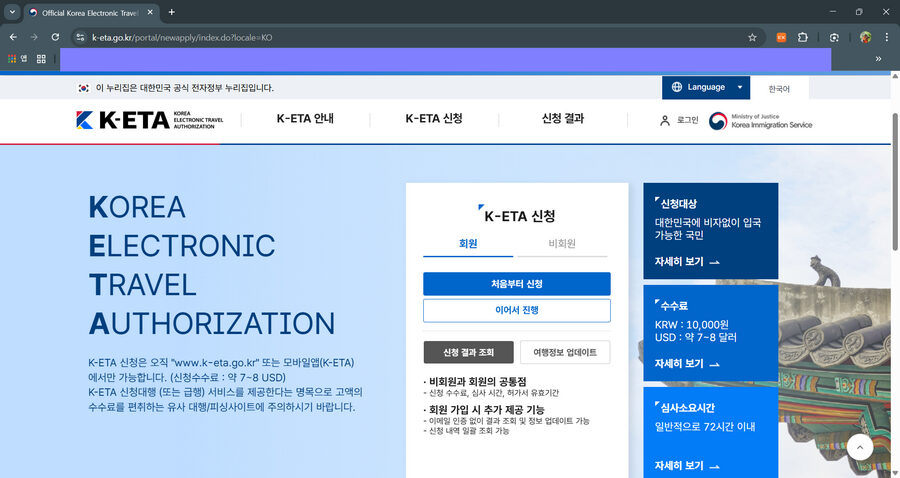Click the screenshot capture extension icon
900x478 pixels.
[834, 37]
